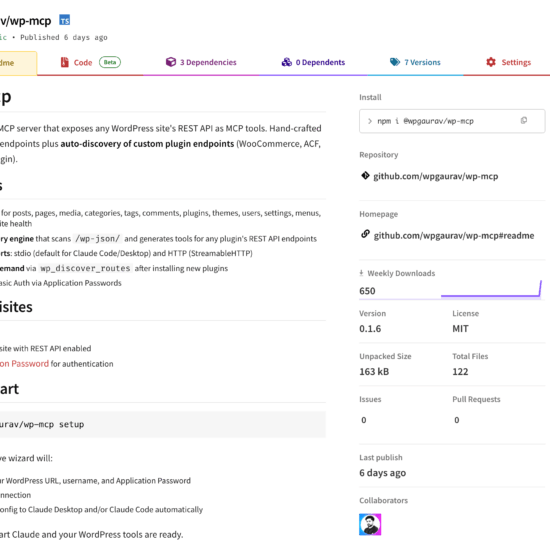Click the git repository diamond icon
Viewport: 550px width, 550px height.
(x=365, y=175)
